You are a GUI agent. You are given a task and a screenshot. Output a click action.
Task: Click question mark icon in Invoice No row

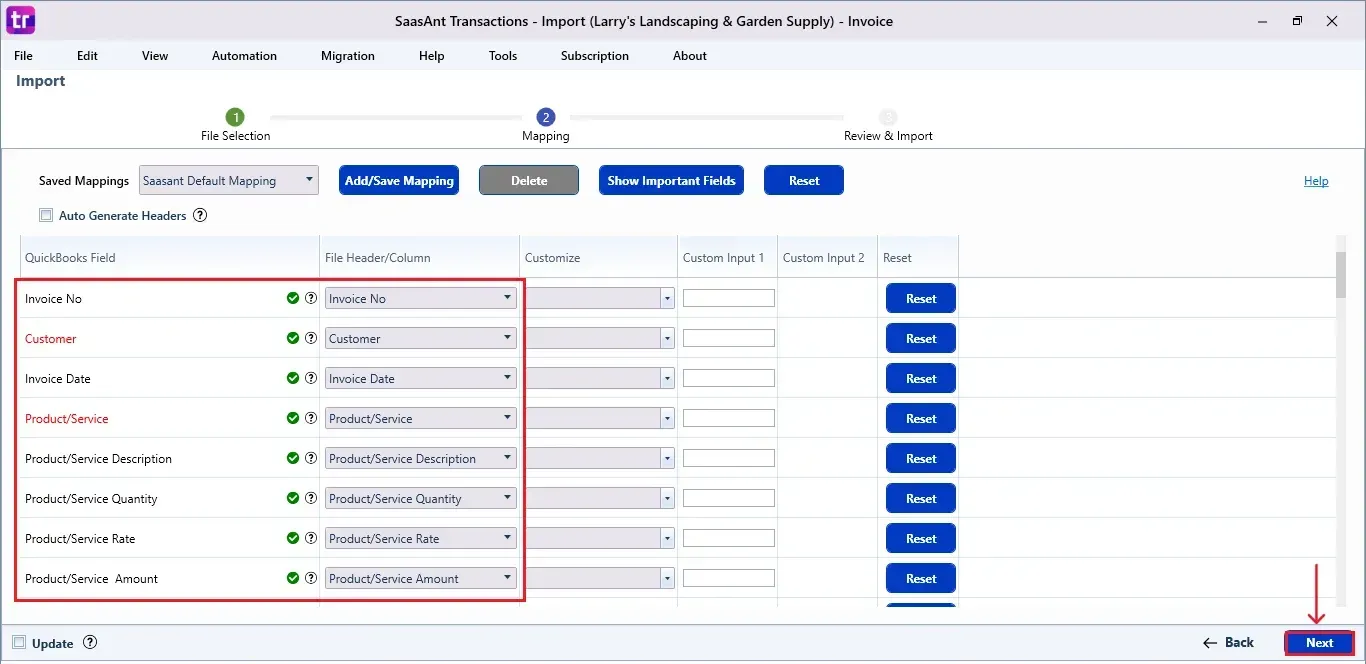pyautogui.click(x=311, y=298)
